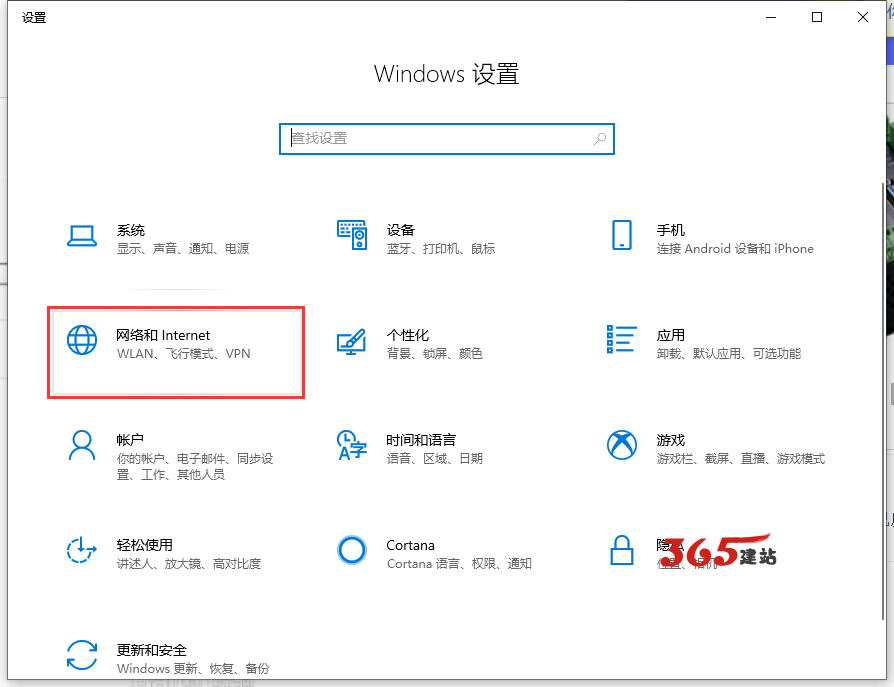Image resolution: width=894 pixels, height=687 pixels.
Task: Click the description Windows 更新、恢复、备份
Action: [193, 668]
